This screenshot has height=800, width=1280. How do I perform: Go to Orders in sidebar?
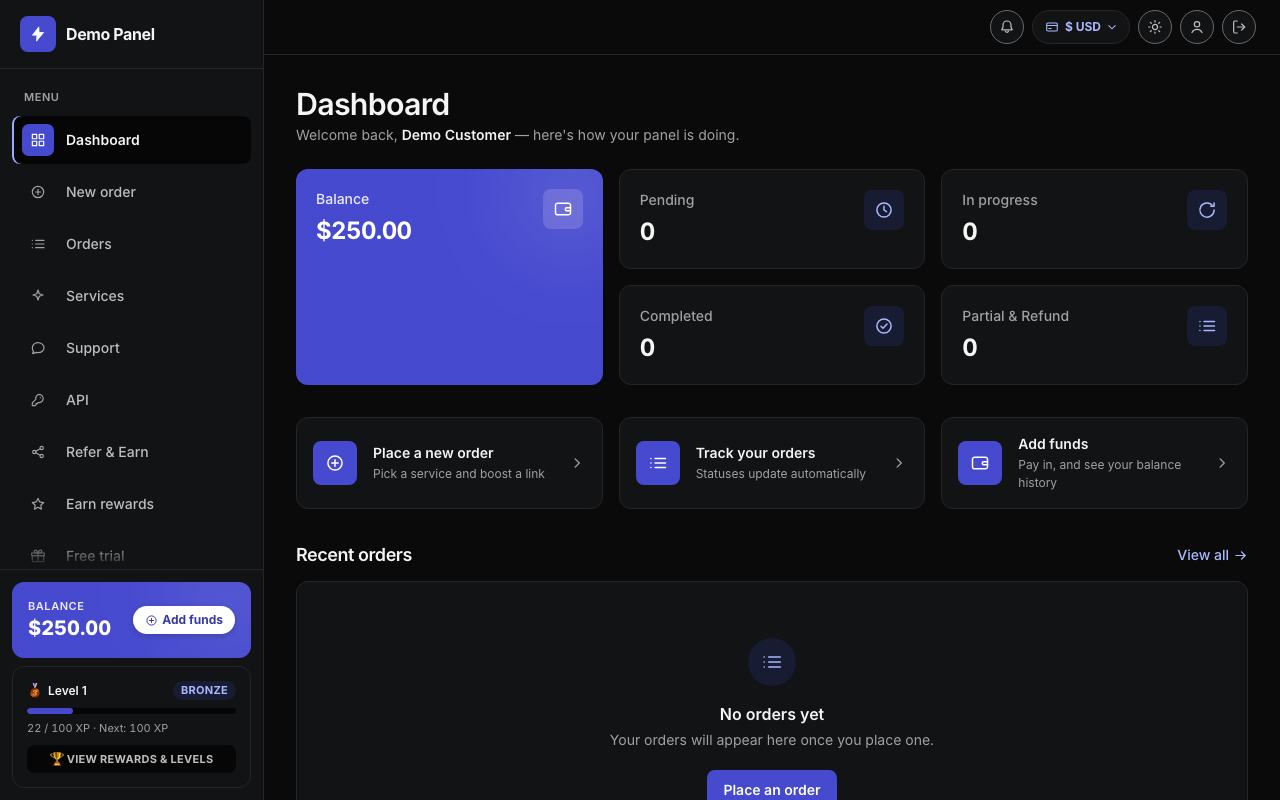132,244
